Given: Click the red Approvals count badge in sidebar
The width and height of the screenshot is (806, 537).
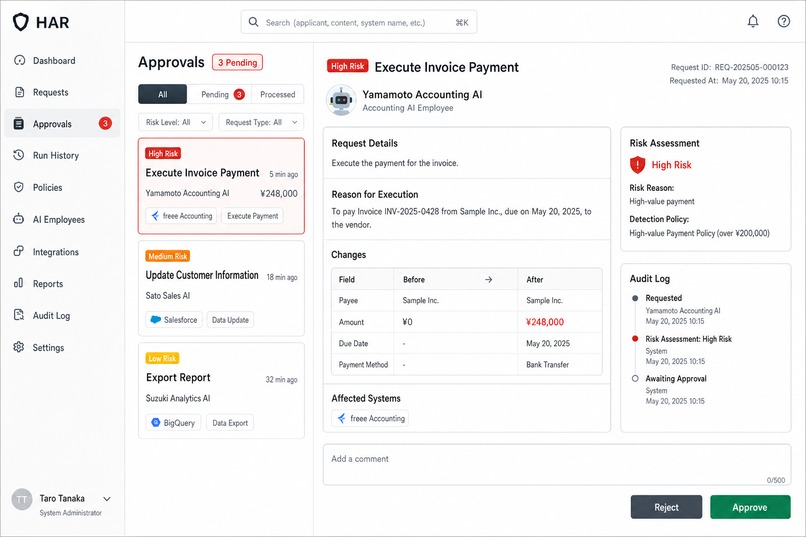Looking at the screenshot, I should (105, 123).
